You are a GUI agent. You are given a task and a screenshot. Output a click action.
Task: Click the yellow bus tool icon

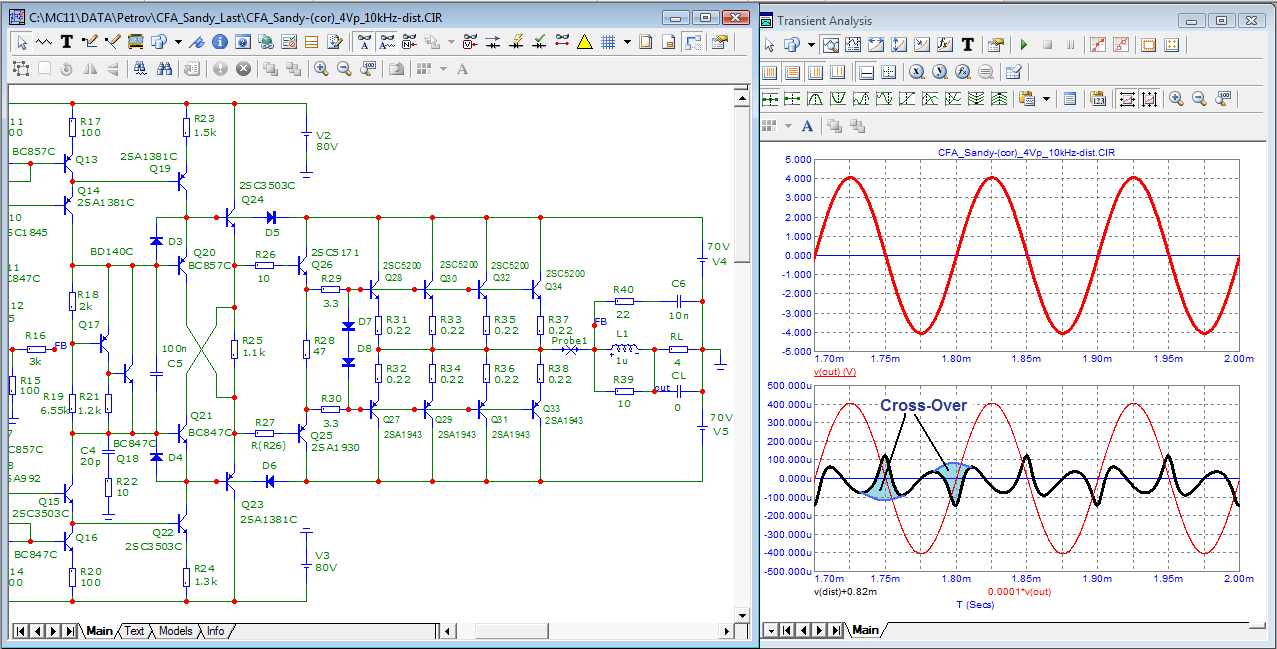[136, 42]
